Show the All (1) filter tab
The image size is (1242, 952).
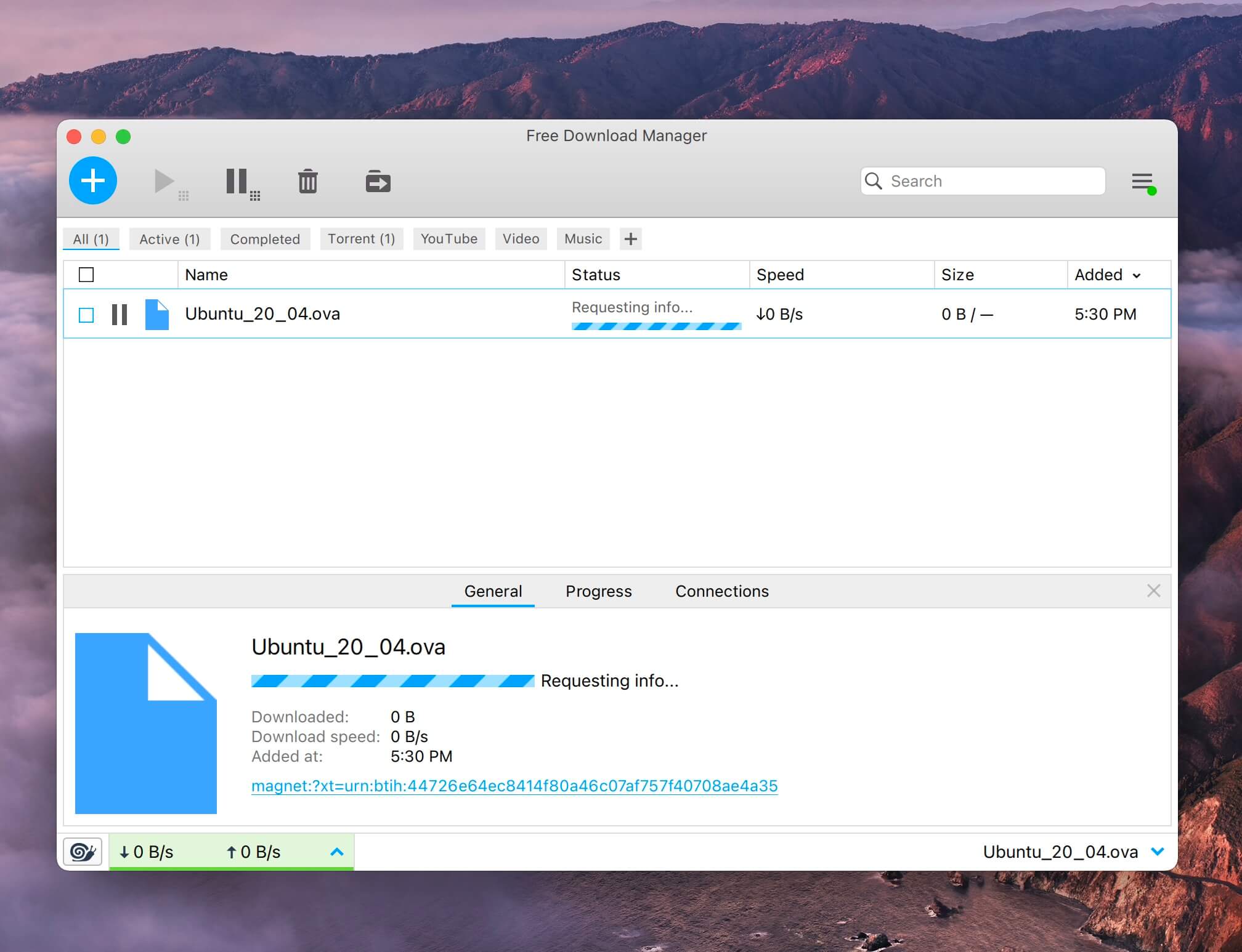click(91, 239)
